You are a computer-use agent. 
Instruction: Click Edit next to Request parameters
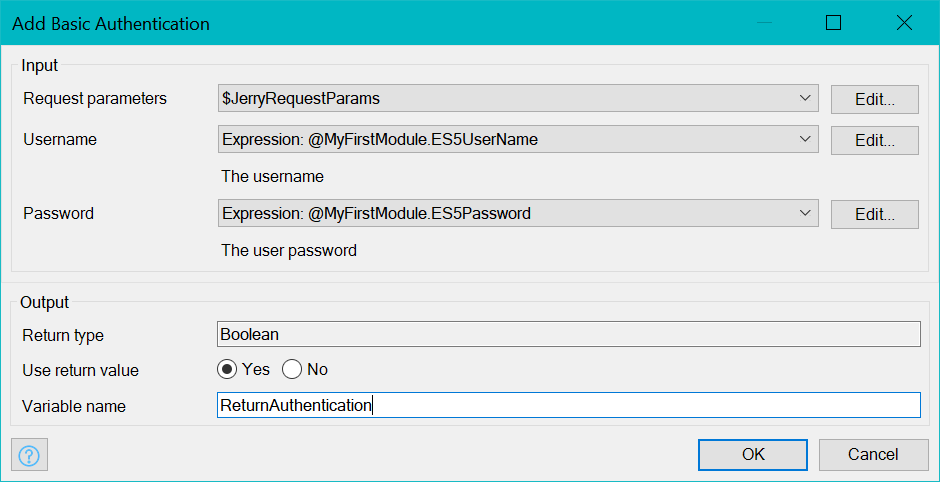point(875,100)
